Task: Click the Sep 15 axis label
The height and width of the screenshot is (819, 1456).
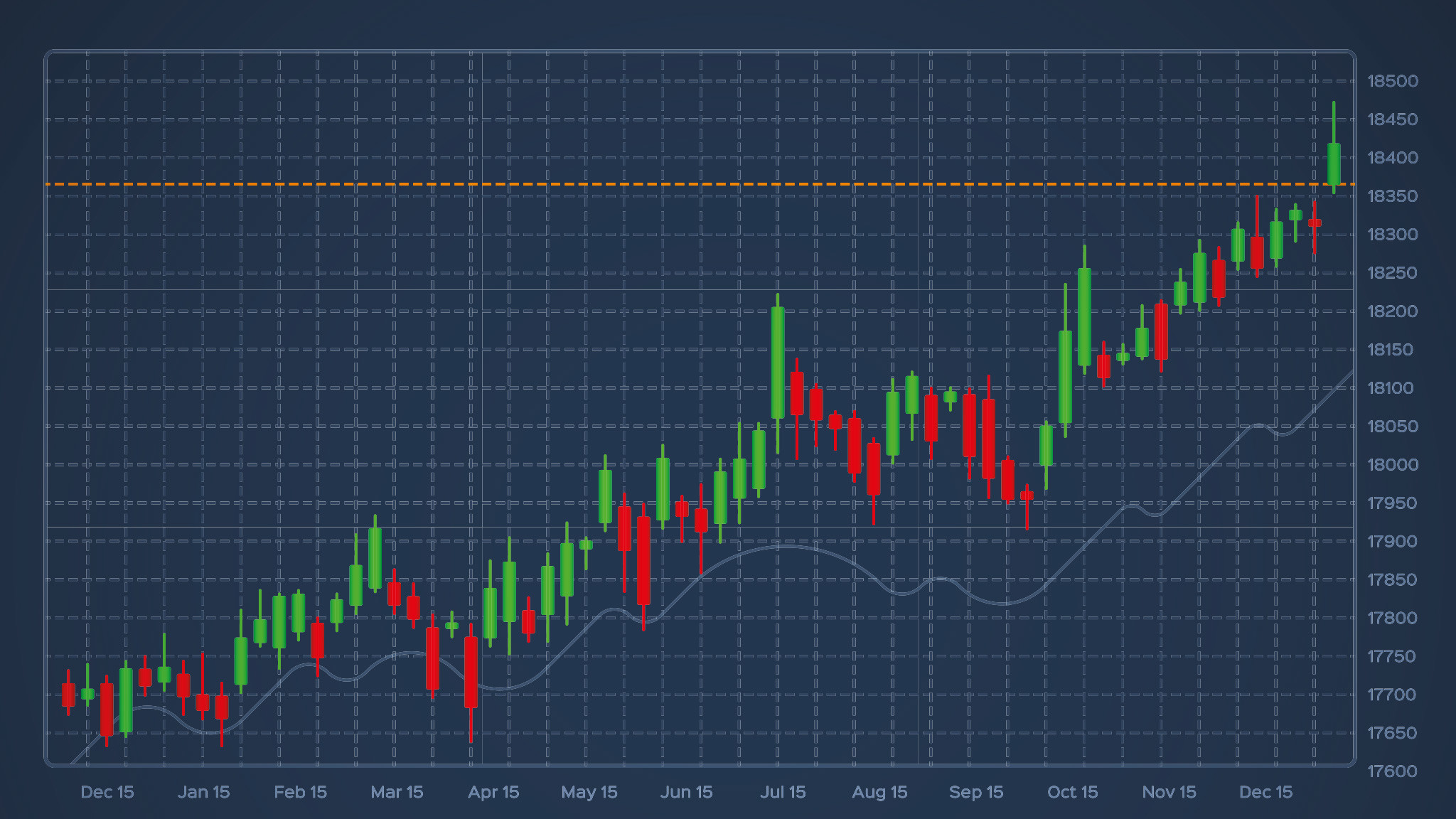Action: (x=977, y=792)
